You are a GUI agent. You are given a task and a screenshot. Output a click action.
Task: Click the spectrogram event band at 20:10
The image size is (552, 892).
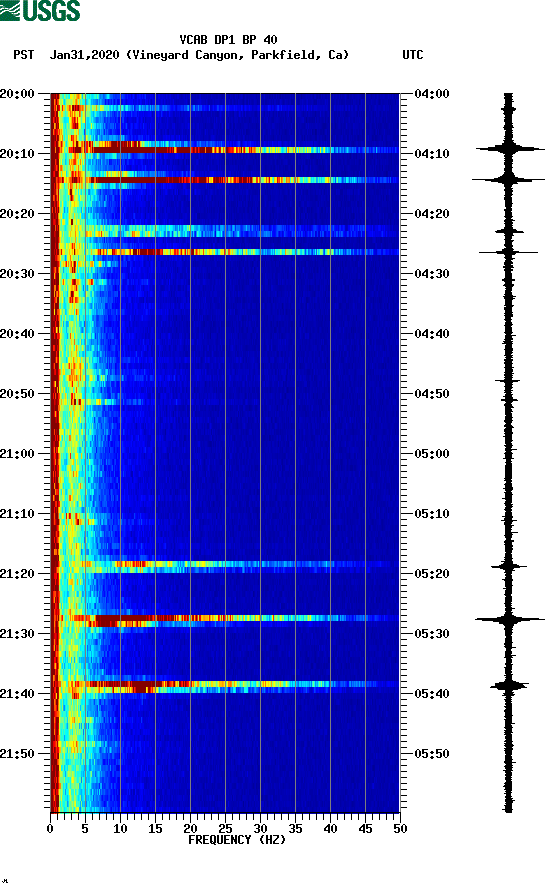[x=225, y=150]
